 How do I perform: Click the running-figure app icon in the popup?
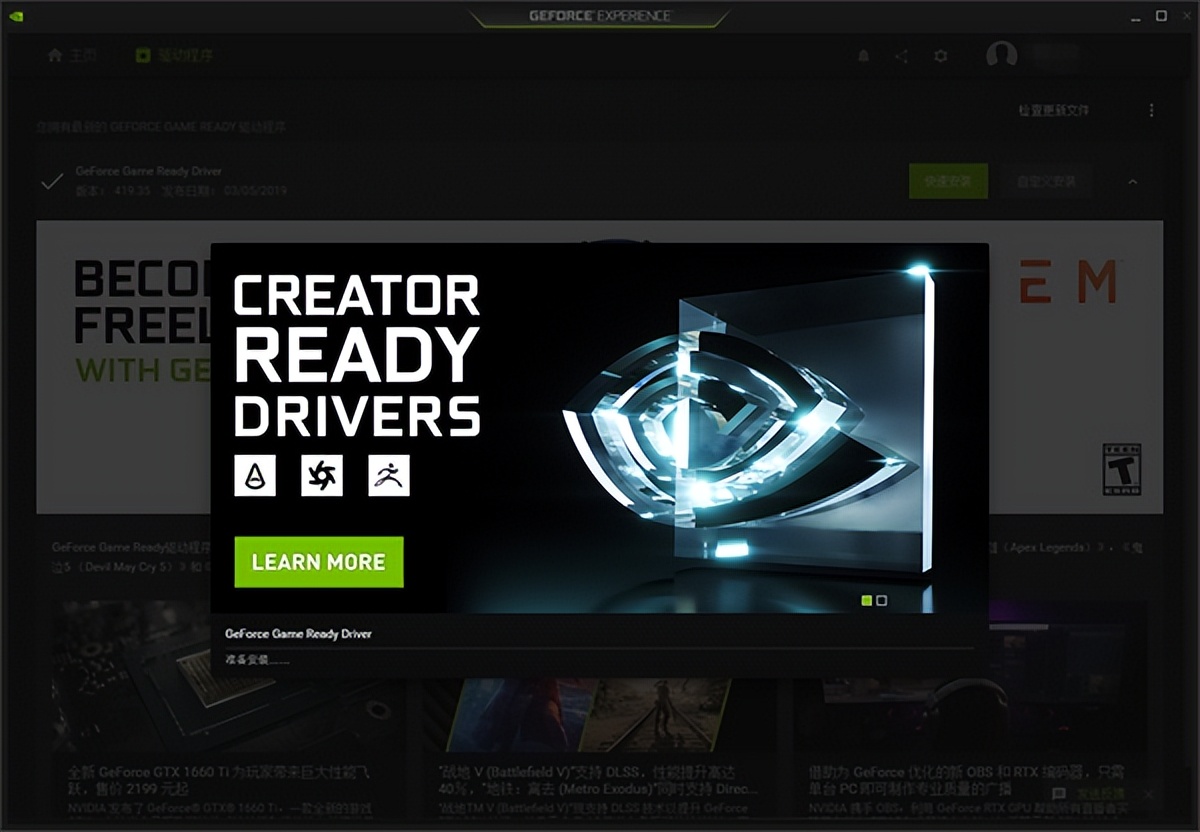(x=388, y=475)
